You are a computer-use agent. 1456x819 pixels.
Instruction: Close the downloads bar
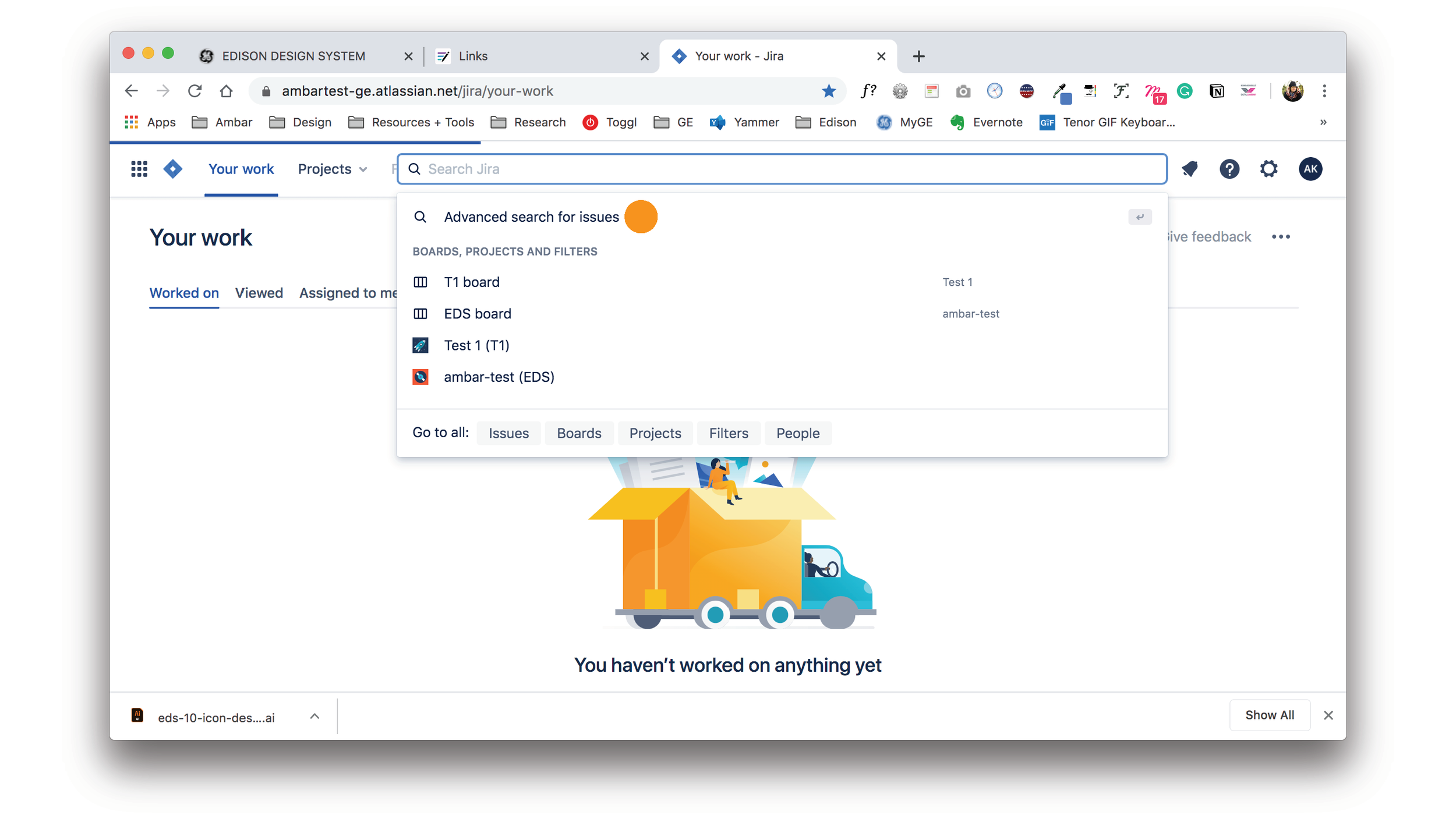pyautogui.click(x=1327, y=715)
